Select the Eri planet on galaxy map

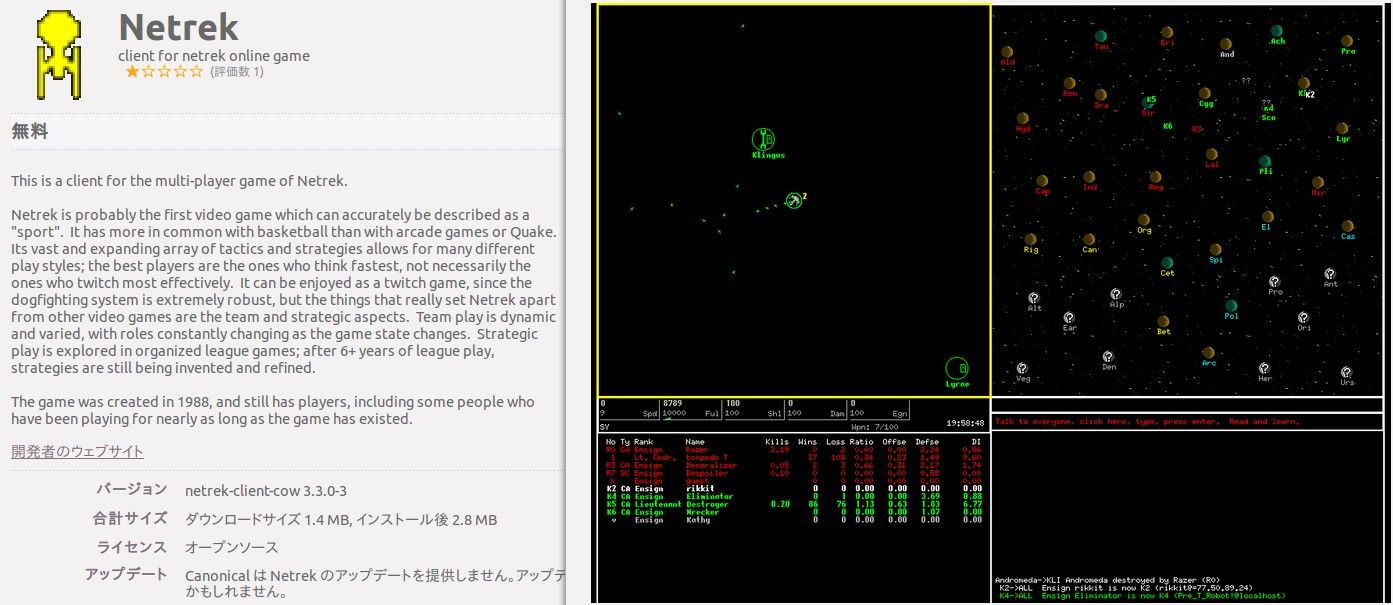click(x=1167, y=32)
